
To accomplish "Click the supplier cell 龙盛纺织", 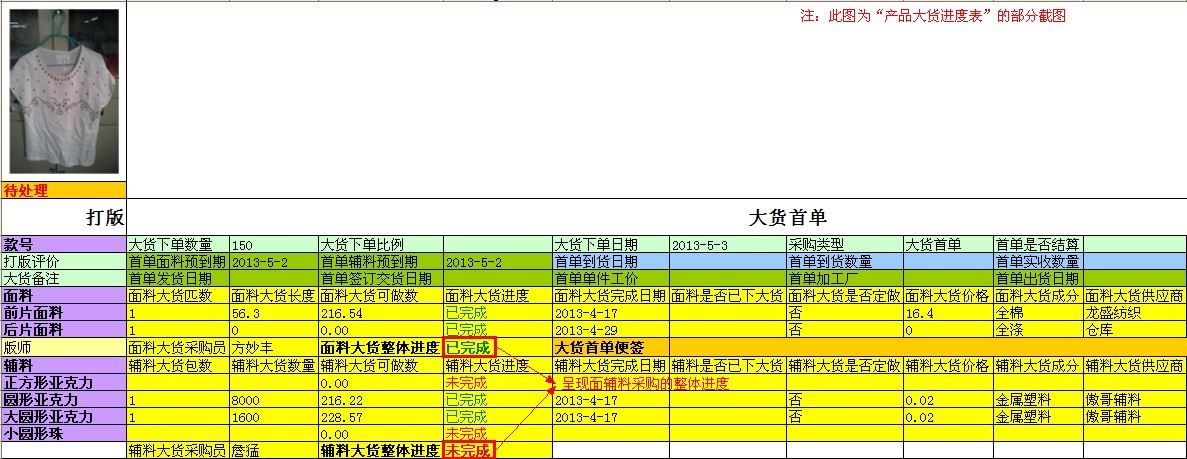I will 1134,313.
